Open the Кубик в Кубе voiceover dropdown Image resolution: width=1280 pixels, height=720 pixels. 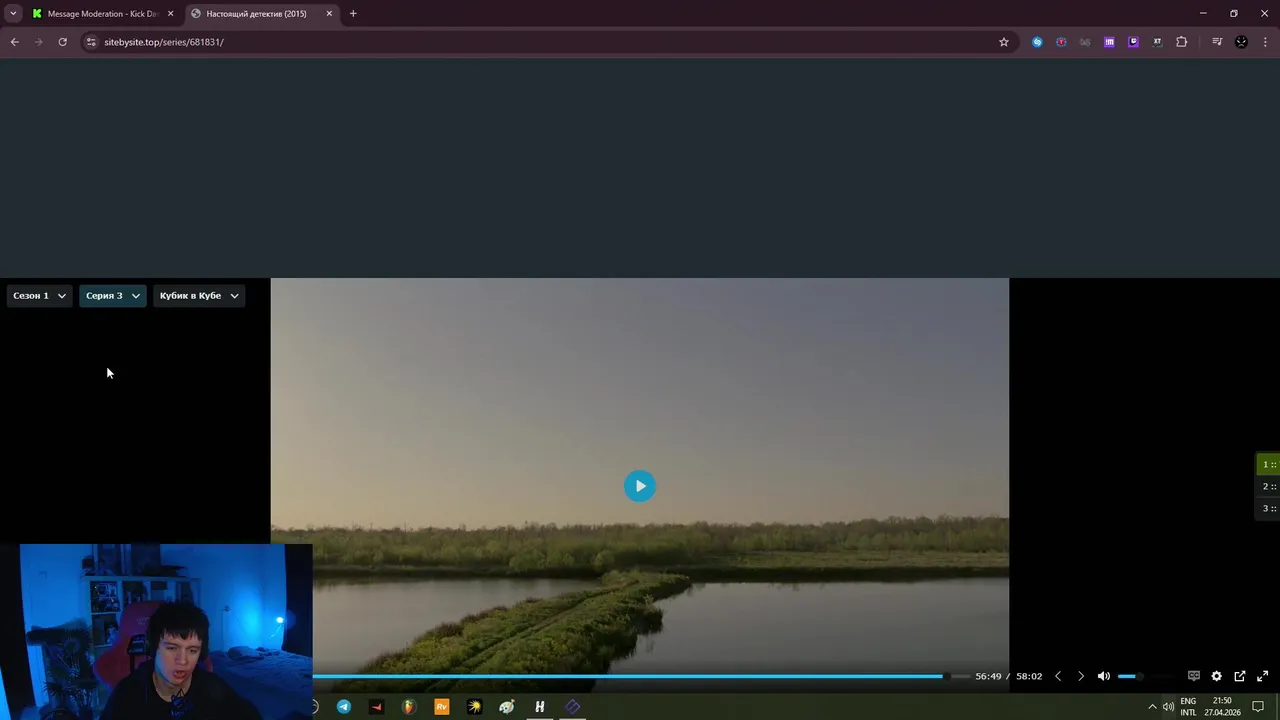tap(199, 296)
